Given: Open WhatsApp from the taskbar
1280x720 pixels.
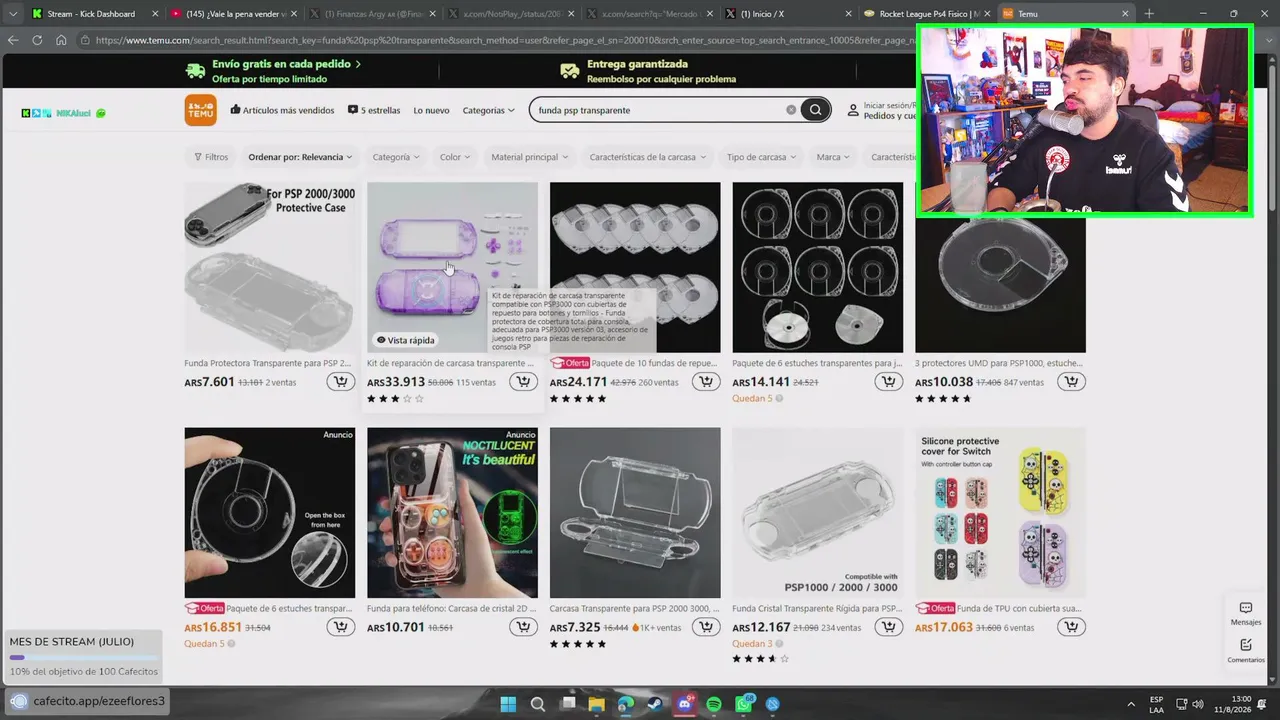Looking at the screenshot, I should (x=744, y=704).
